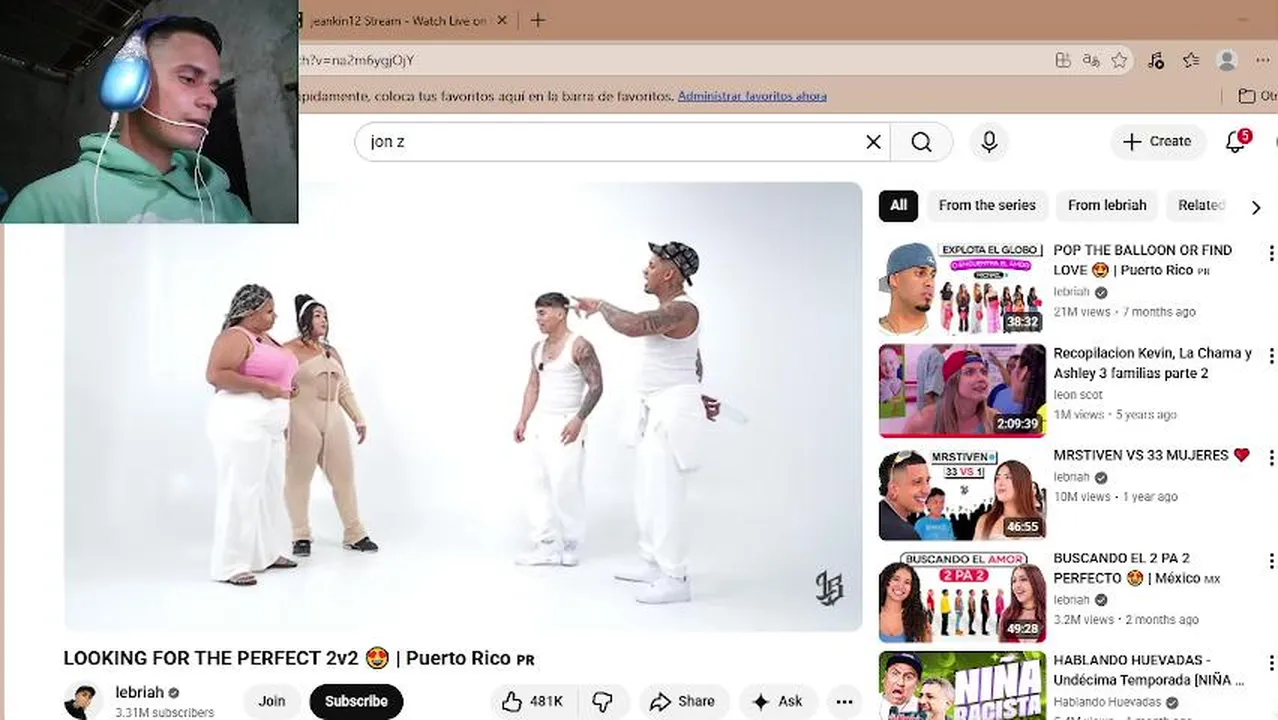Open the browser settings ellipsis menu
This screenshot has height=720, width=1278.
[1263, 60]
